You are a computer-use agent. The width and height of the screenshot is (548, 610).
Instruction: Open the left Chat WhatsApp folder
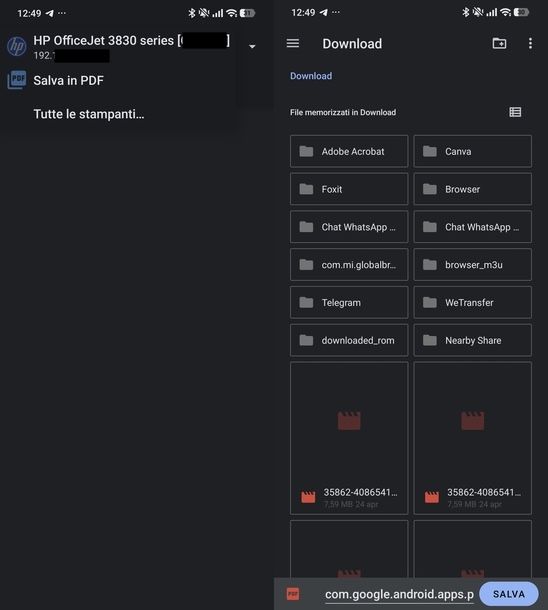[x=349, y=227]
